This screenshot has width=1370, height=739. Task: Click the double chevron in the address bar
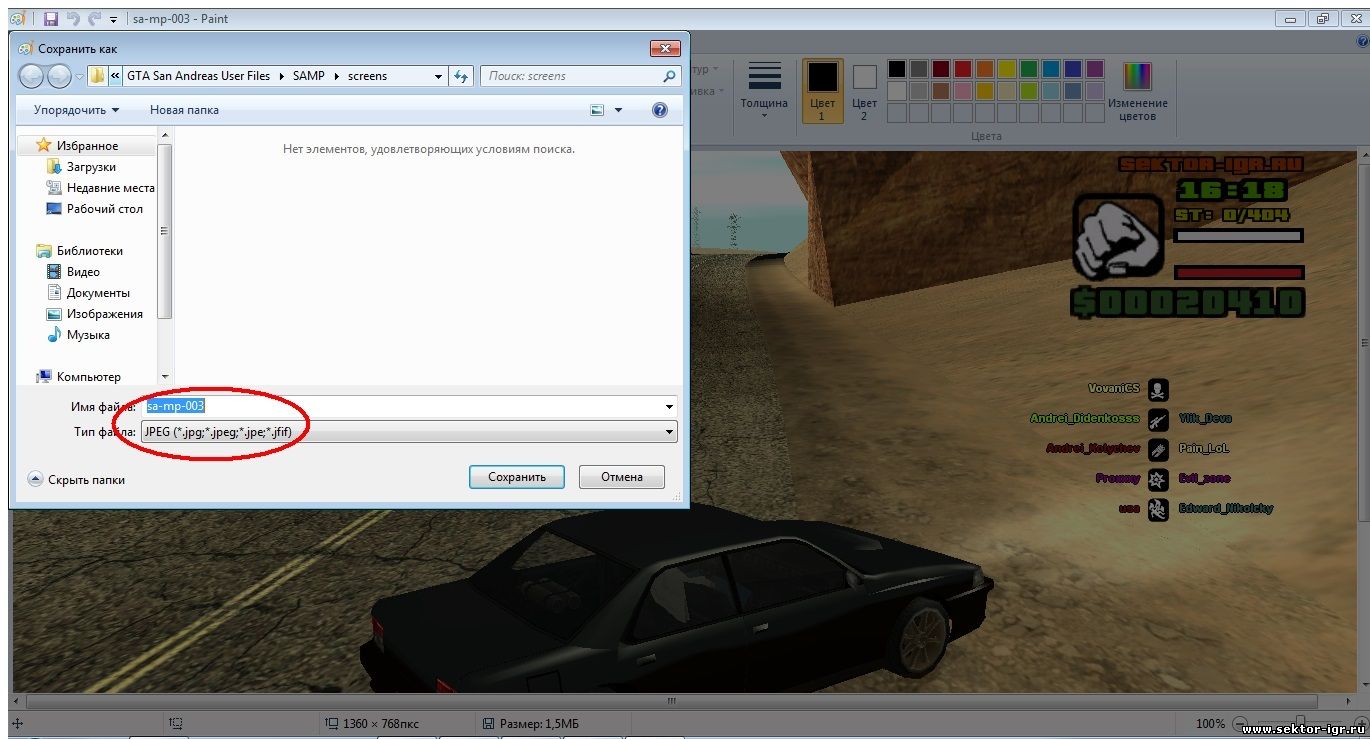(116, 76)
